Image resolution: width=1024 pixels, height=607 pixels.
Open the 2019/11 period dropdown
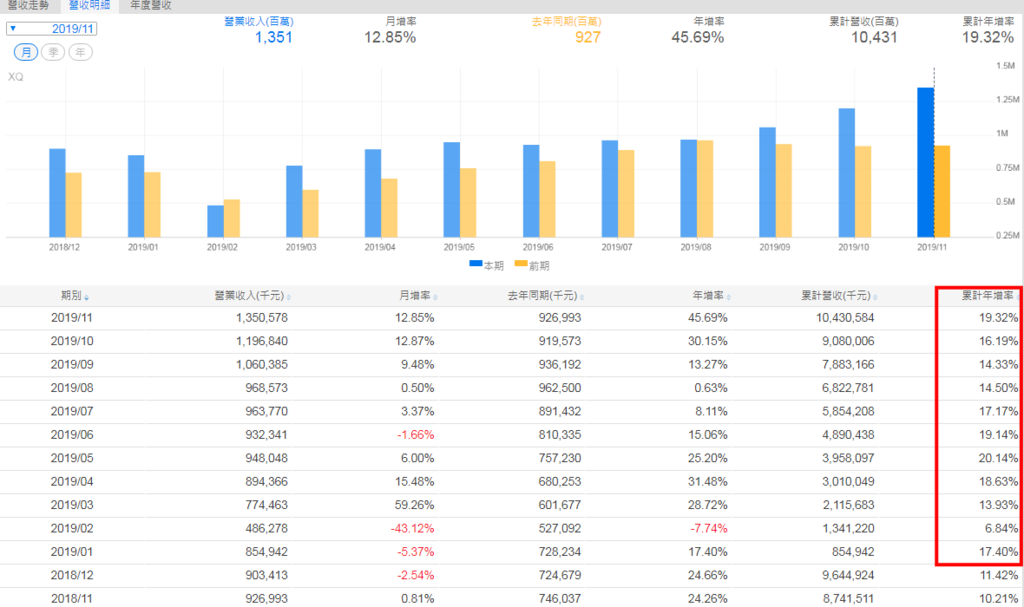[x=52, y=29]
